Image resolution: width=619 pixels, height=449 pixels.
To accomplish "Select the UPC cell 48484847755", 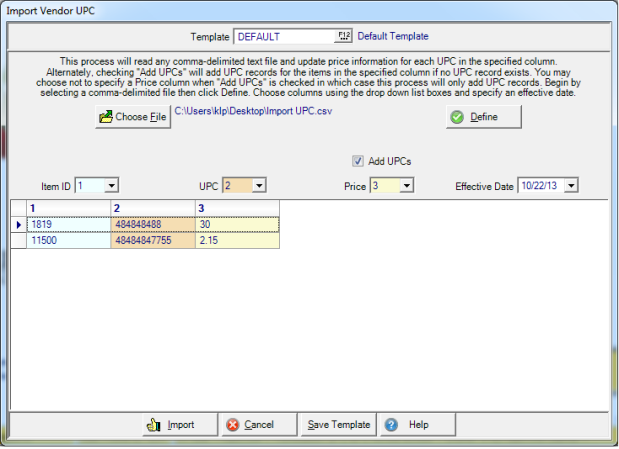I will [x=152, y=241].
